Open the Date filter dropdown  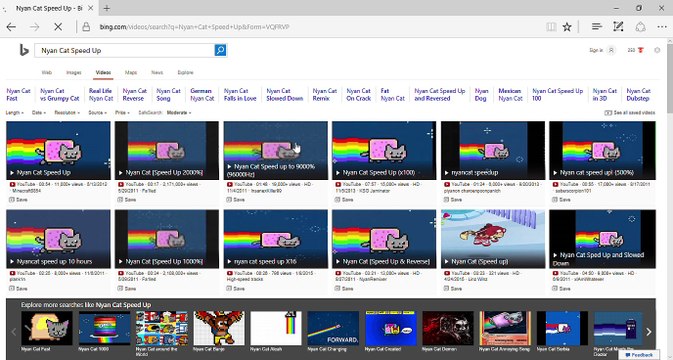(x=39, y=113)
